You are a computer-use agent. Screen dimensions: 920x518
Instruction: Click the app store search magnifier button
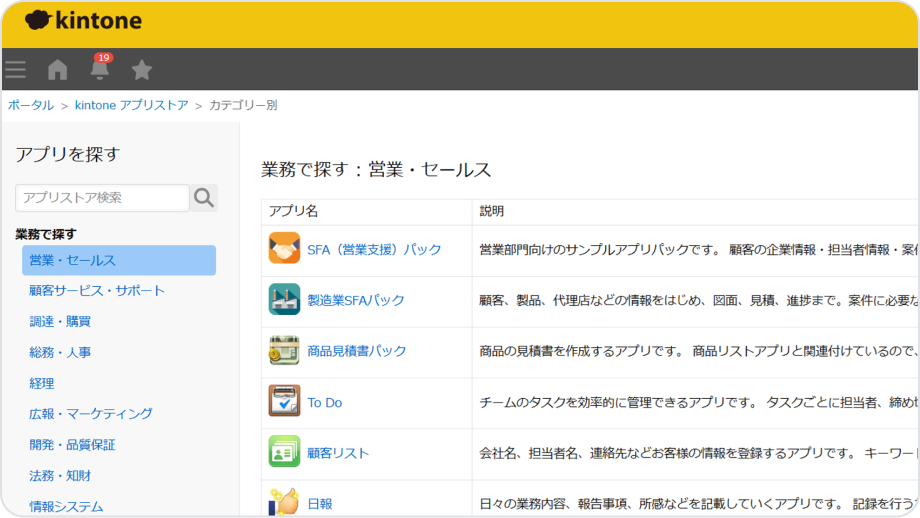(x=204, y=198)
